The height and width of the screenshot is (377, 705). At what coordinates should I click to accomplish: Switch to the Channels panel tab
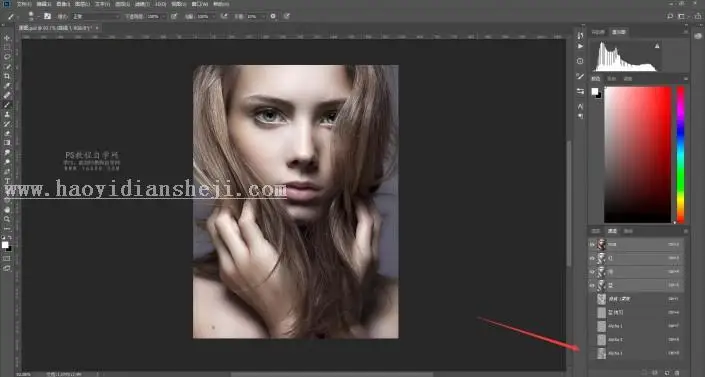coord(612,231)
